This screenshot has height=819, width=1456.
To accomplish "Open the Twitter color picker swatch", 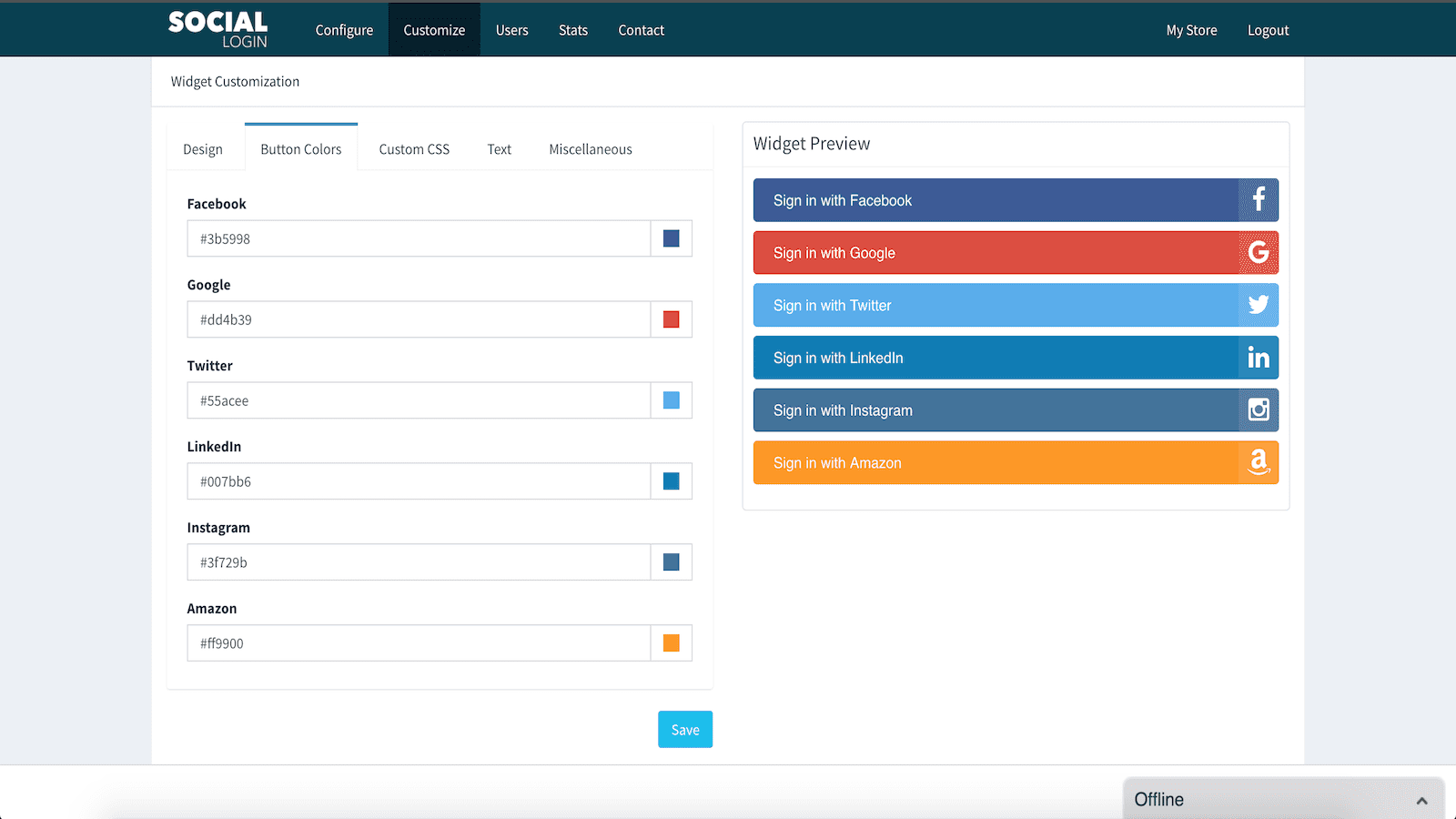I will pyautogui.click(x=672, y=400).
